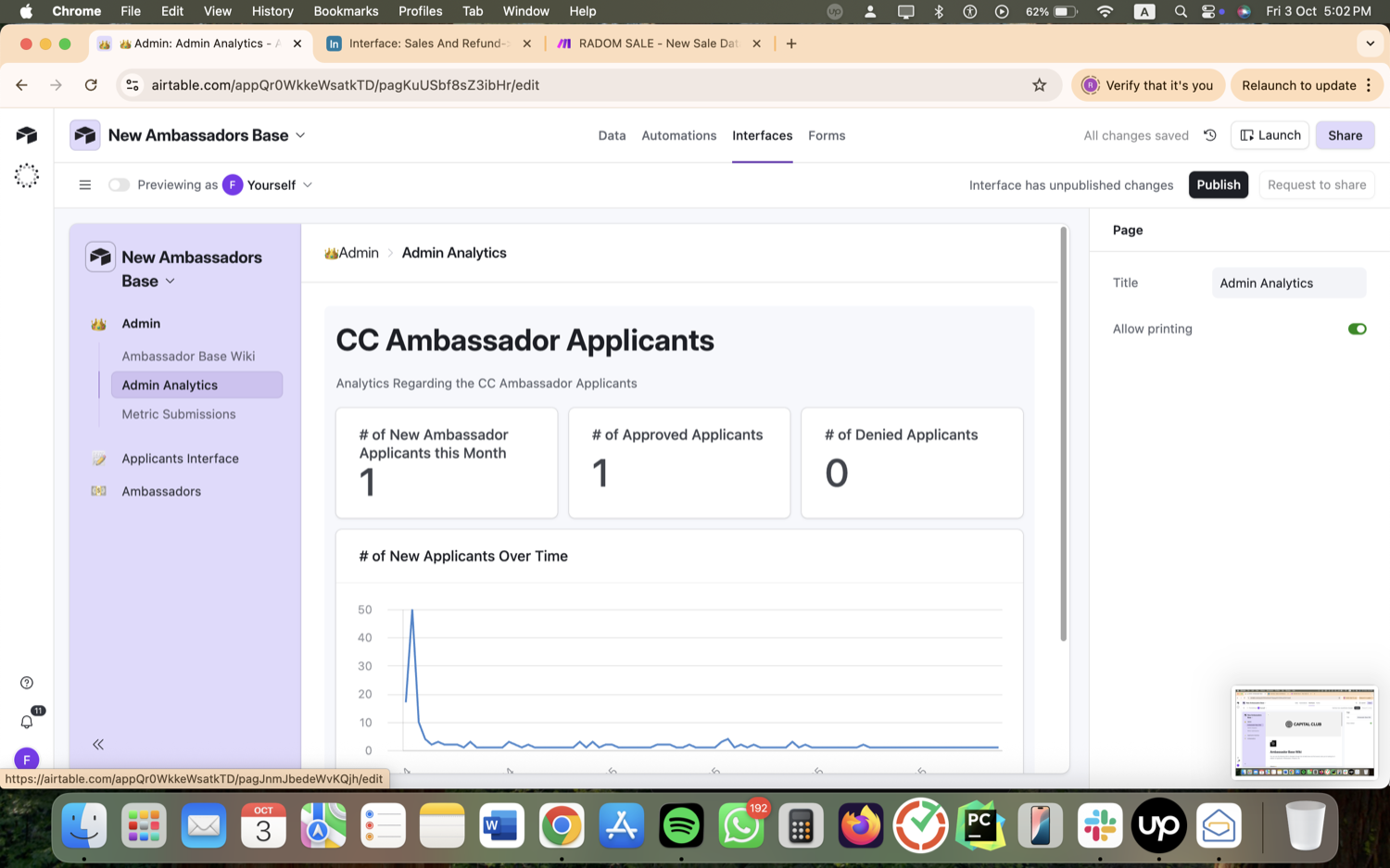This screenshot has height=868, width=1390.
Task: Switch to the Data tab
Action: click(612, 135)
